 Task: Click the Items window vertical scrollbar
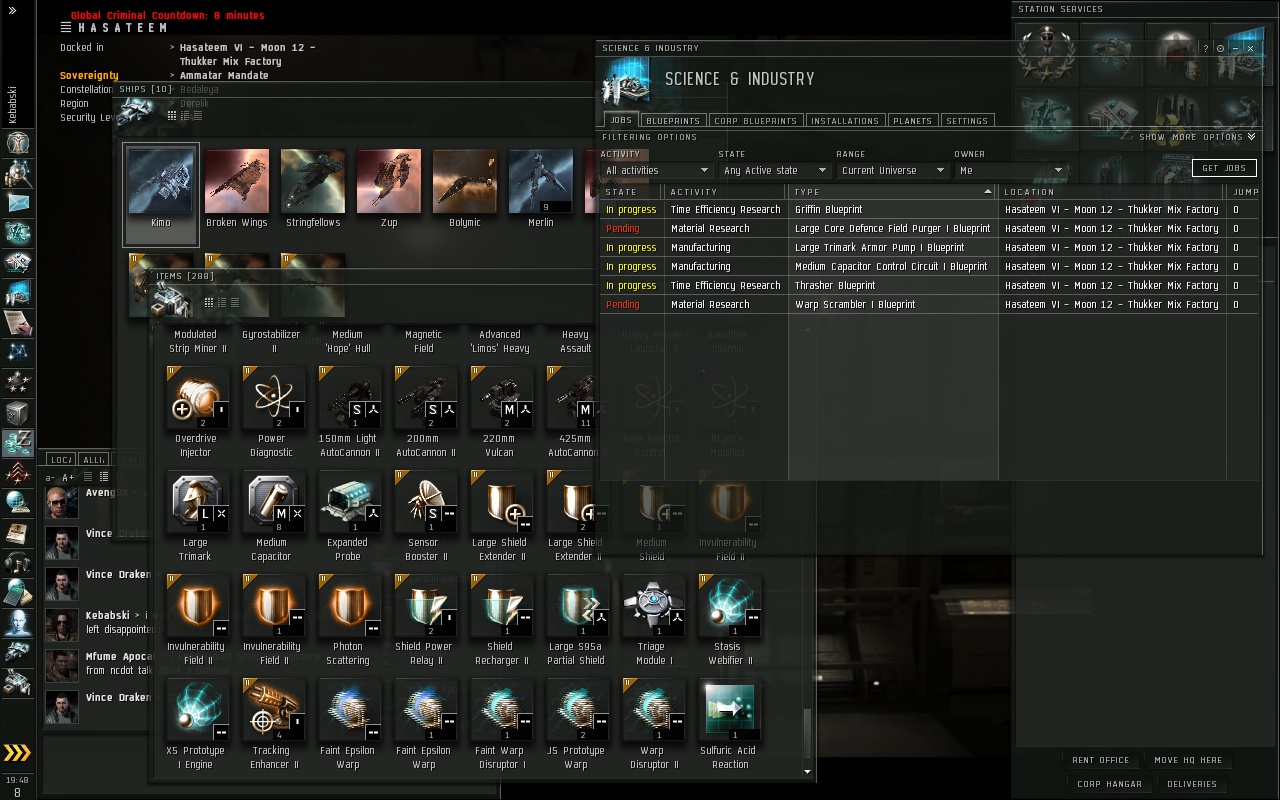[808, 735]
